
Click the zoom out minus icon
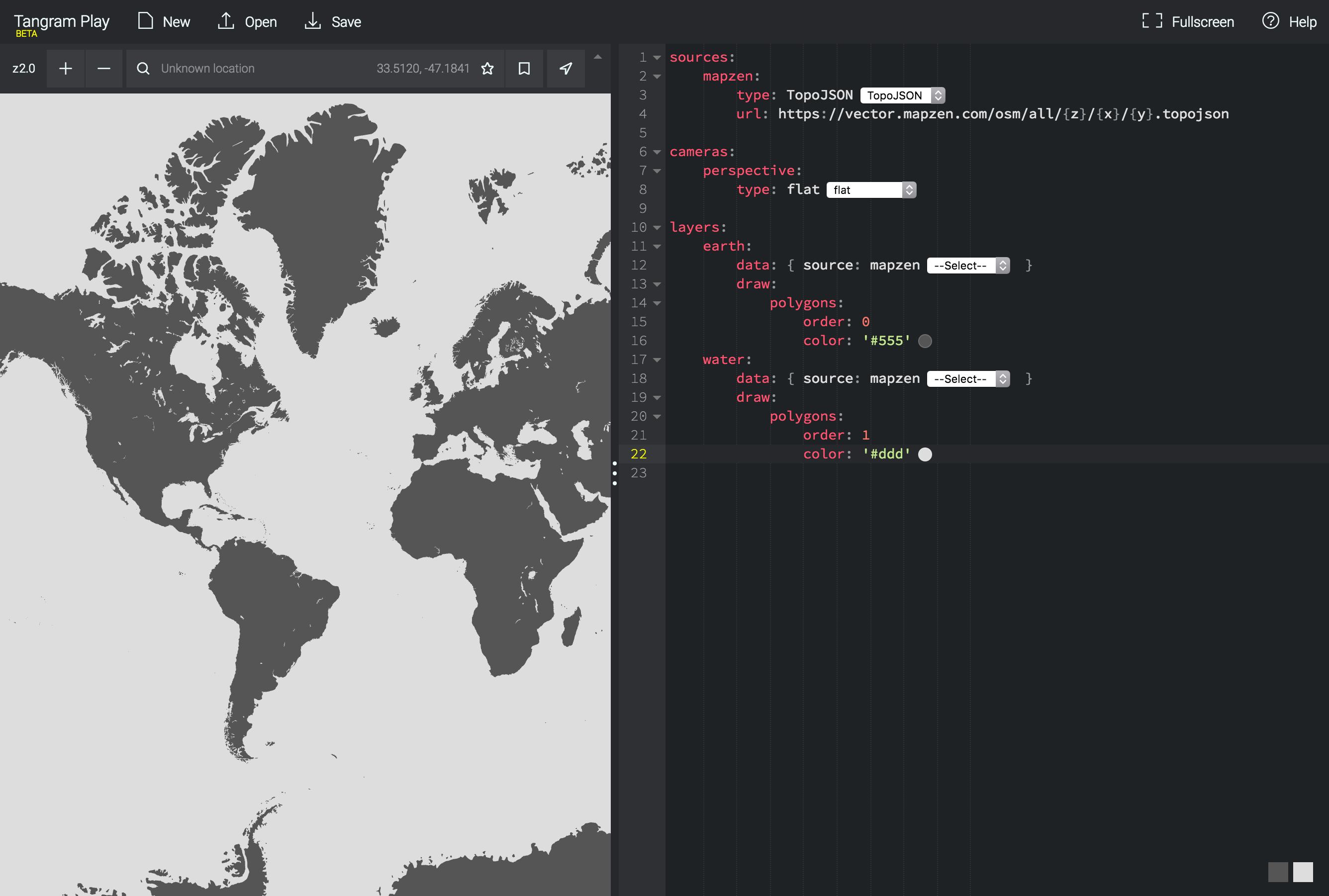point(103,69)
